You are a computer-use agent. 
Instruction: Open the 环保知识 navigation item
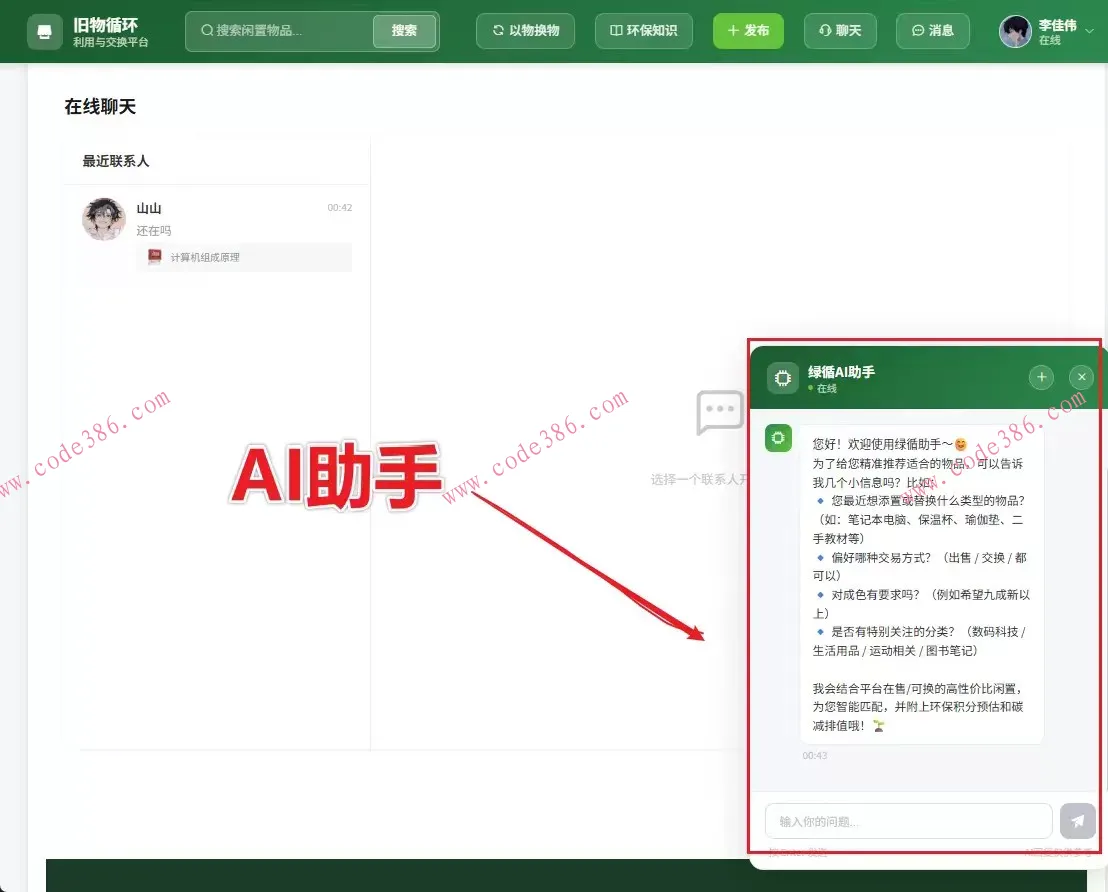(x=644, y=31)
